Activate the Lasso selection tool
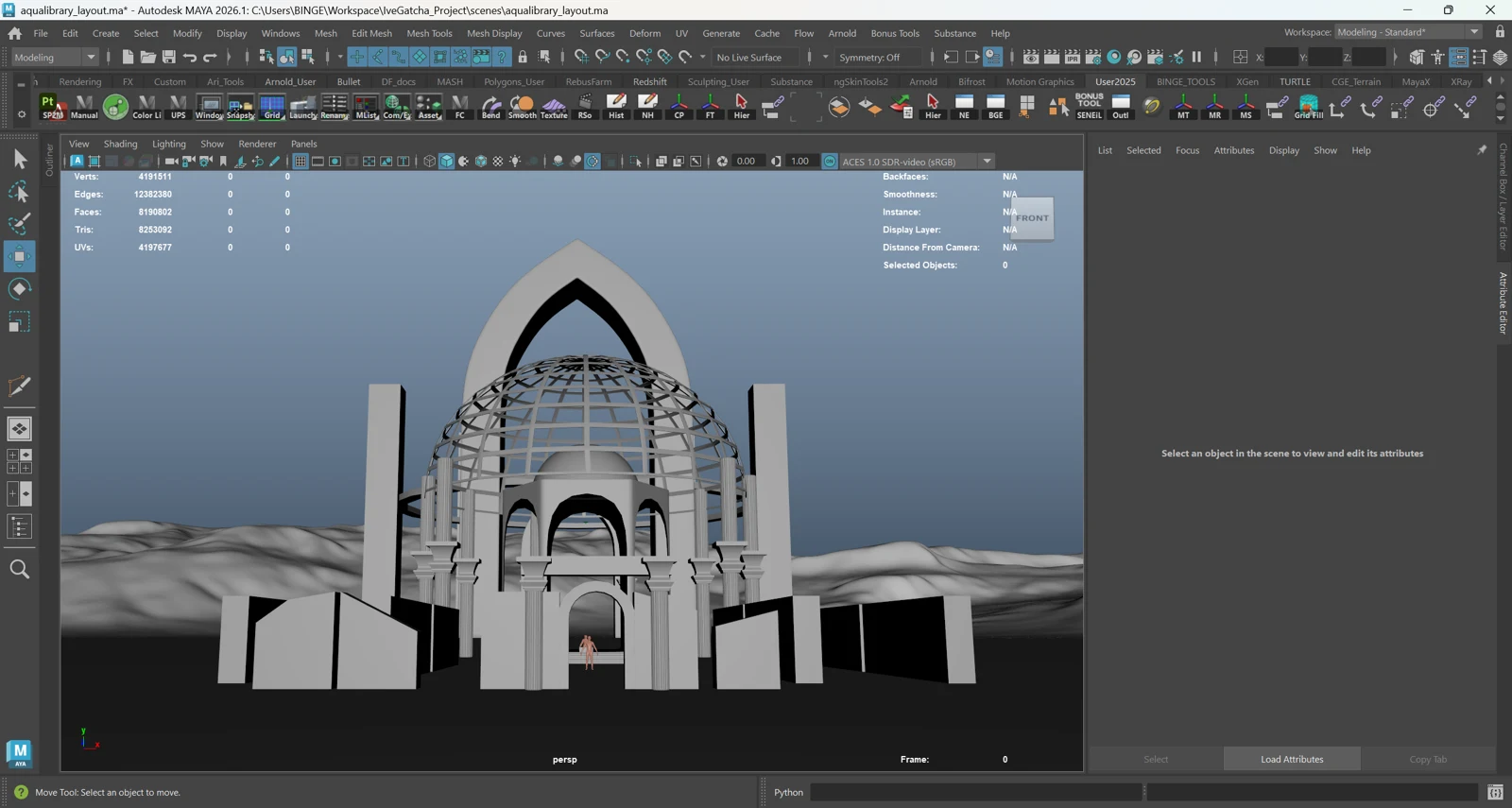This screenshot has width=1512, height=808. (19, 192)
